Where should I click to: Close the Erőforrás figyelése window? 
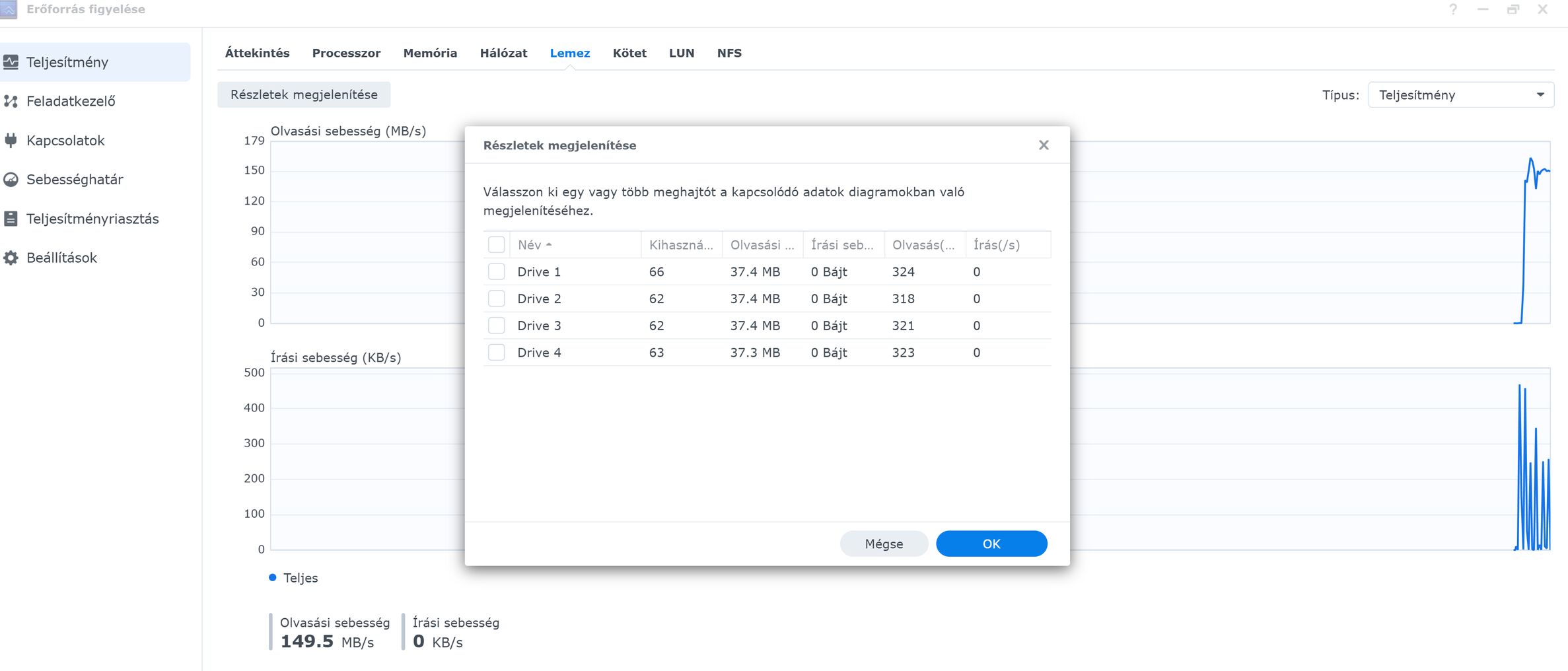tap(1543, 9)
